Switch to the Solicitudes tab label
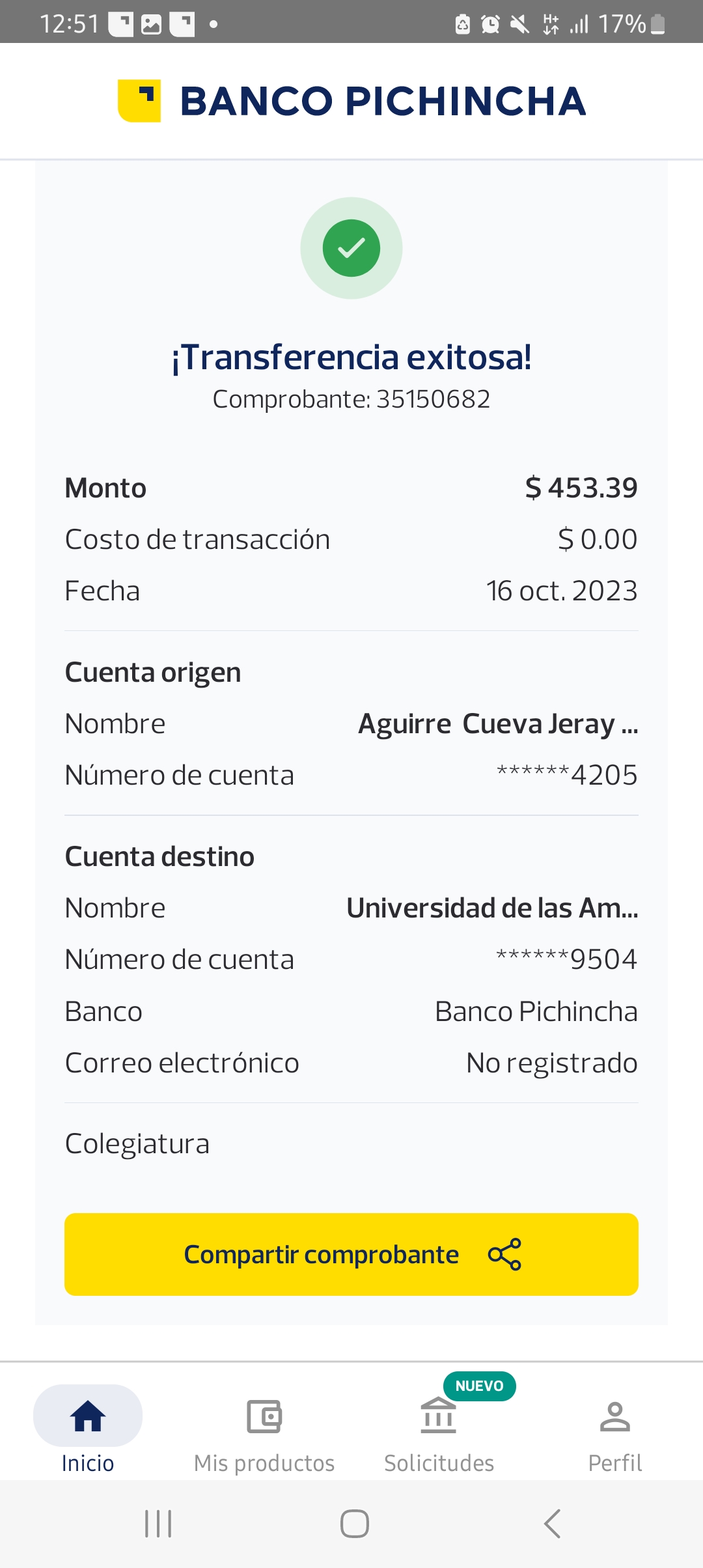Image resolution: width=703 pixels, height=1568 pixels. pos(439,1463)
